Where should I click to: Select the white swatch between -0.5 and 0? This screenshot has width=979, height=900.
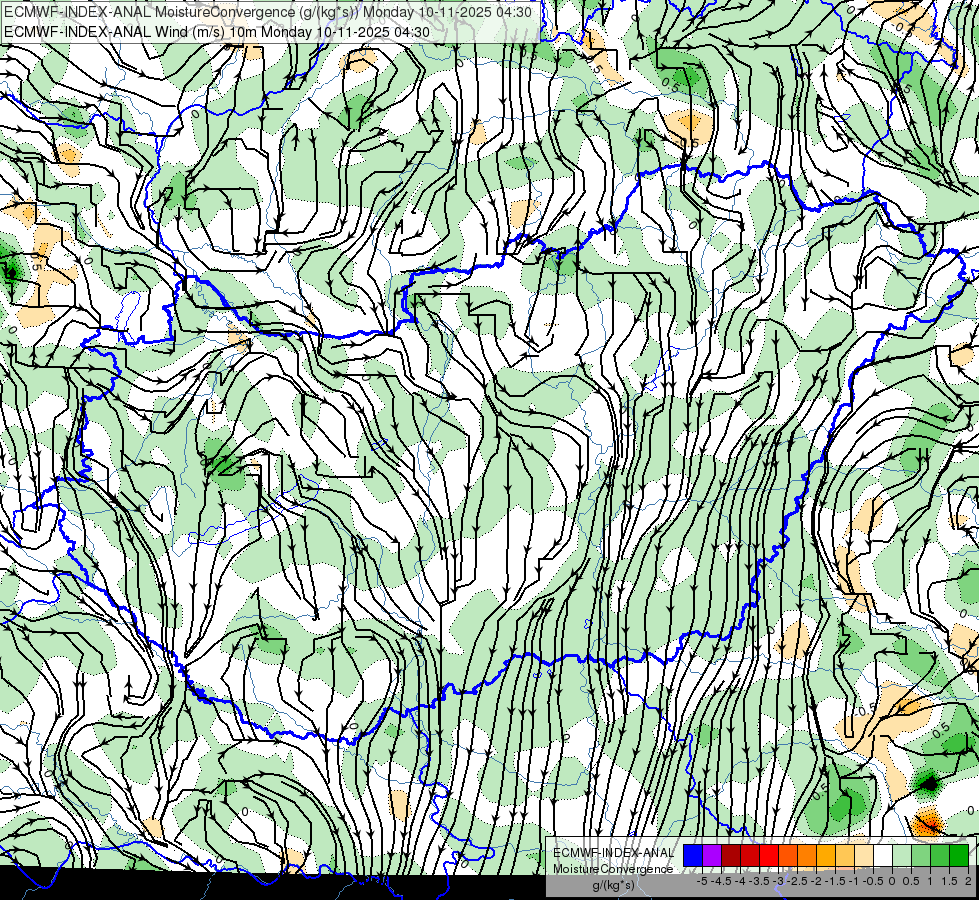click(x=883, y=855)
